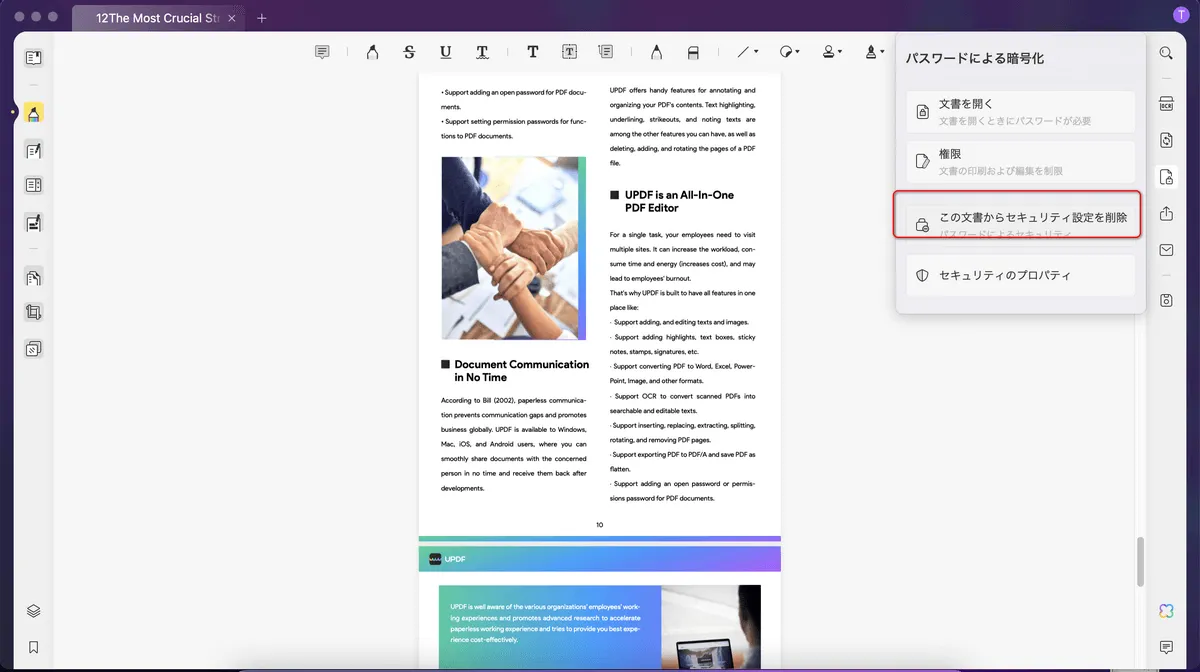Viewport: 1200px width, 672px height.
Task: Open the user account avatar T
Action: point(1180,14)
